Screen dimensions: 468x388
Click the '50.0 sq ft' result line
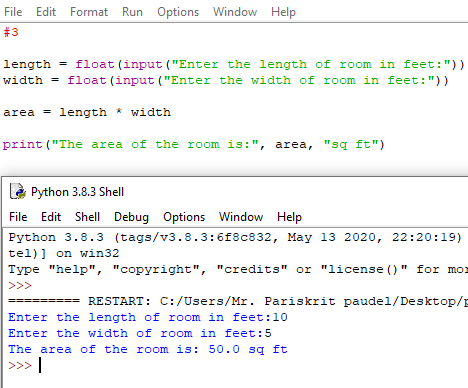pyautogui.click(x=148, y=349)
